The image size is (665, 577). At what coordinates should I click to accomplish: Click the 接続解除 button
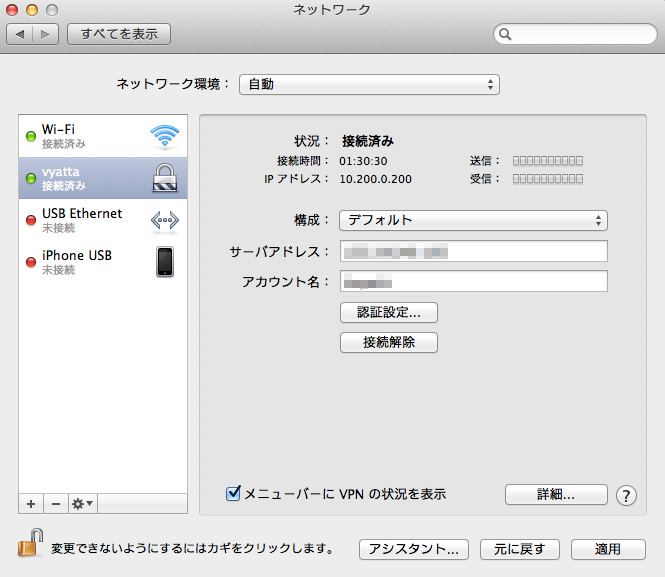[x=389, y=342]
